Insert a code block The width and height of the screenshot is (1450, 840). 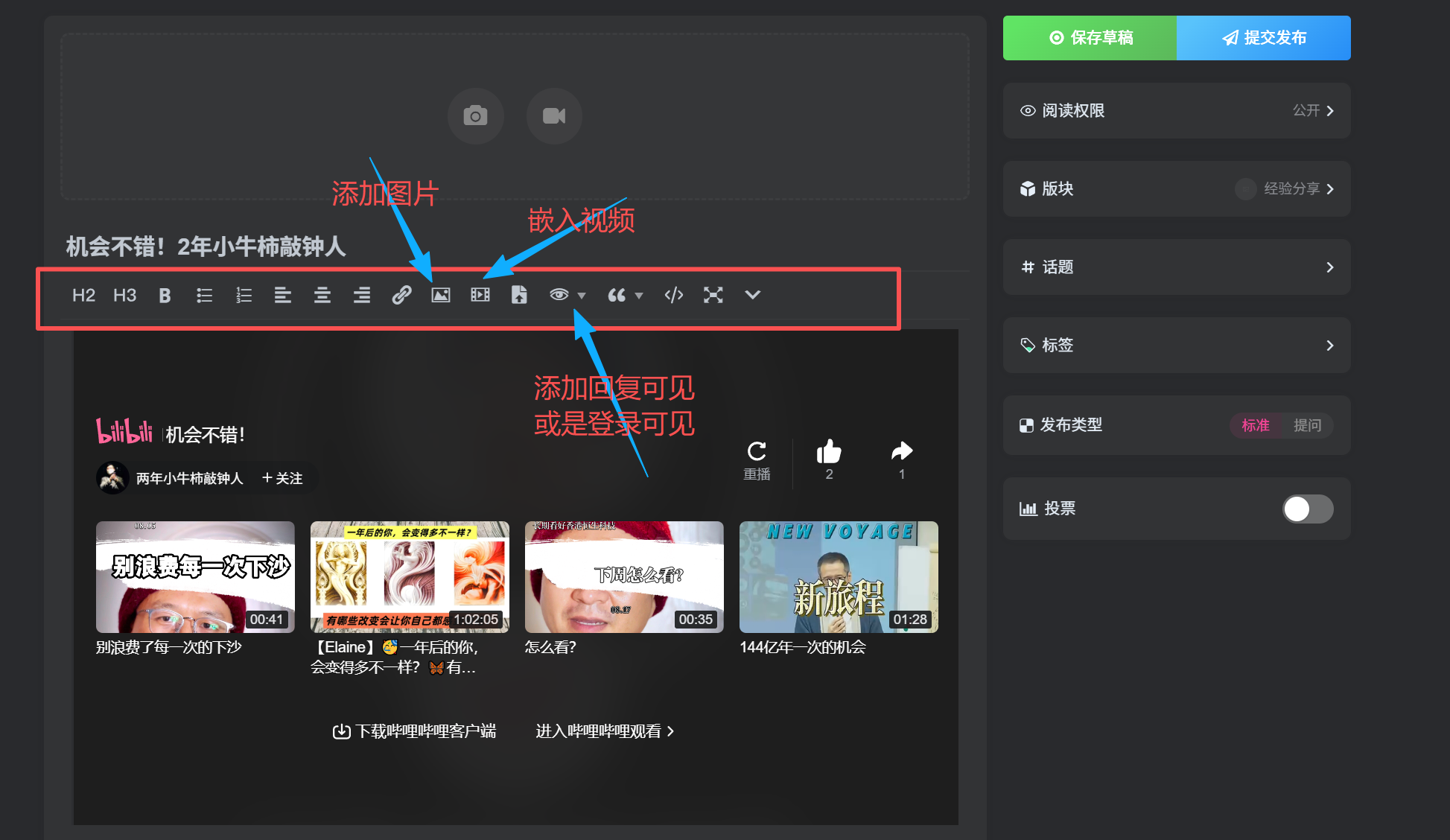point(673,295)
